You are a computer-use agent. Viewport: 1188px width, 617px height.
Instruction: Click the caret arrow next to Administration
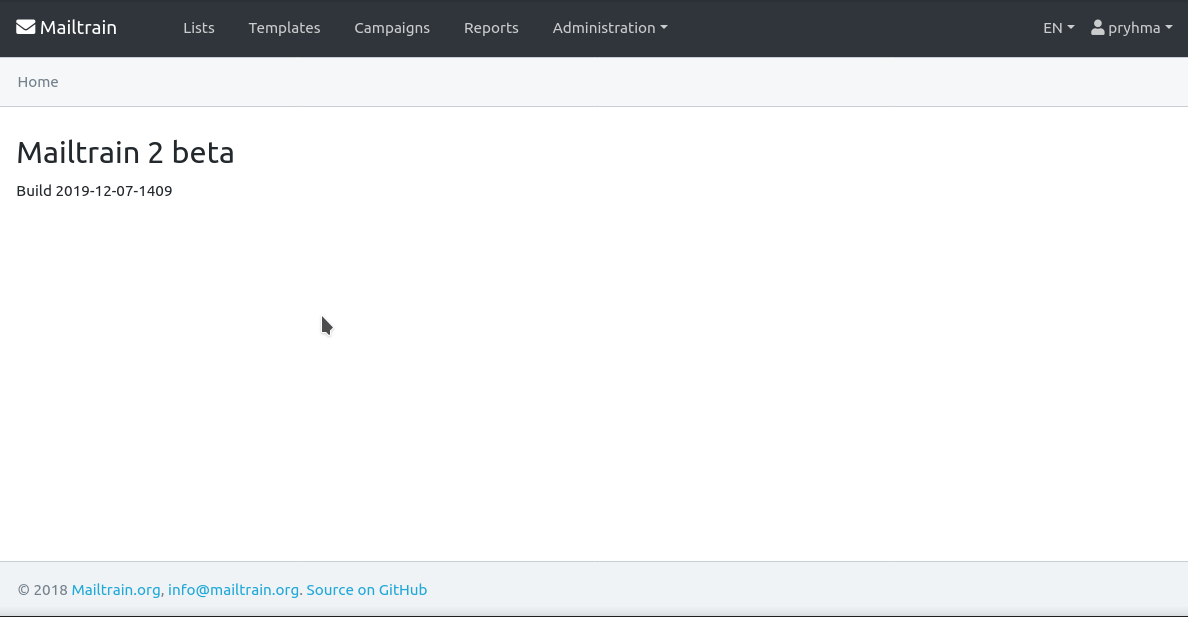click(664, 28)
